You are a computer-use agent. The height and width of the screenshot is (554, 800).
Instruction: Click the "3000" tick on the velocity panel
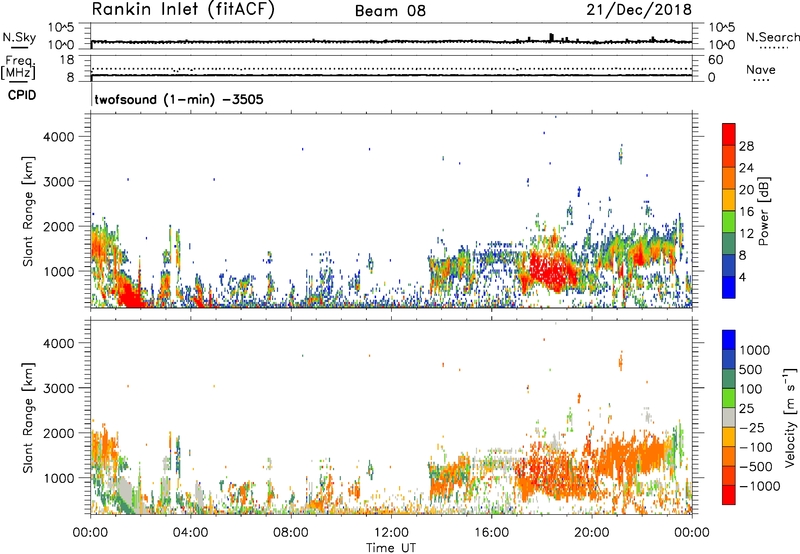pyautogui.click(x=59, y=388)
